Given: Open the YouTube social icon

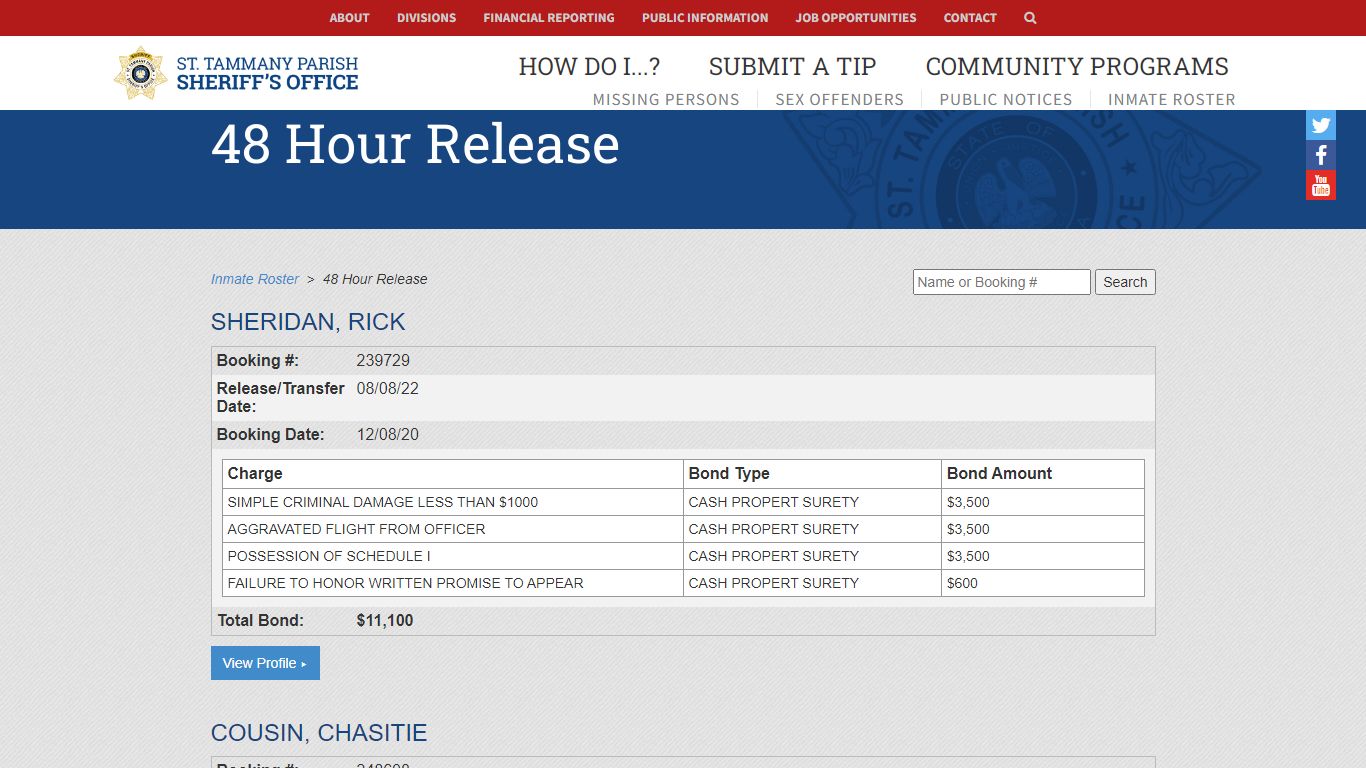Looking at the screenshot, I should coord(1321,185).
